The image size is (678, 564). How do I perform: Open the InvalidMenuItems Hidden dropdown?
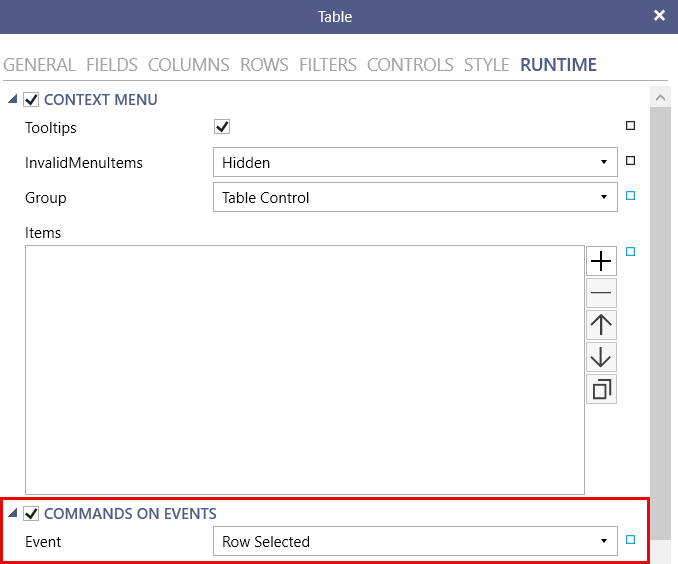tap(415, 162)
